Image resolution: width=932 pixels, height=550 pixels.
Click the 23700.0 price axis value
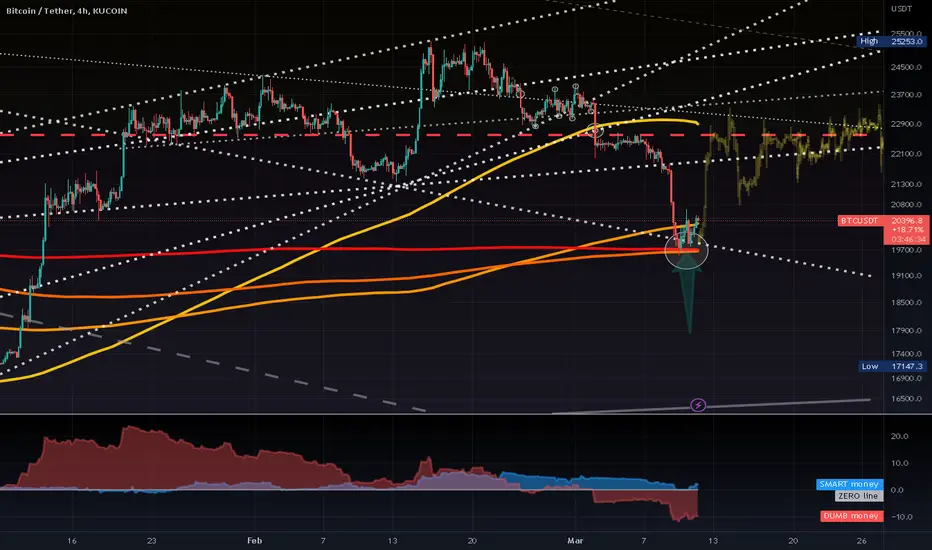(906, 95)
